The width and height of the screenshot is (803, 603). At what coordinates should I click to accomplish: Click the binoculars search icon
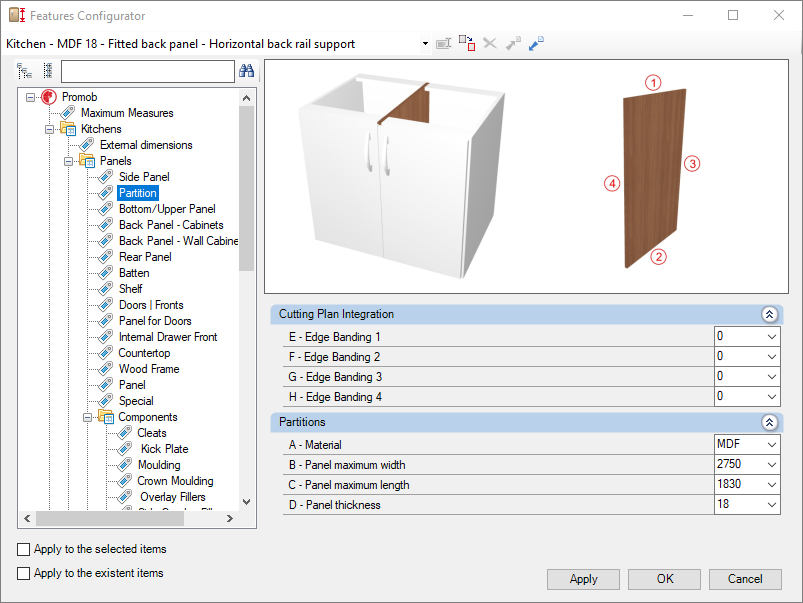click(x=247, y=71)
